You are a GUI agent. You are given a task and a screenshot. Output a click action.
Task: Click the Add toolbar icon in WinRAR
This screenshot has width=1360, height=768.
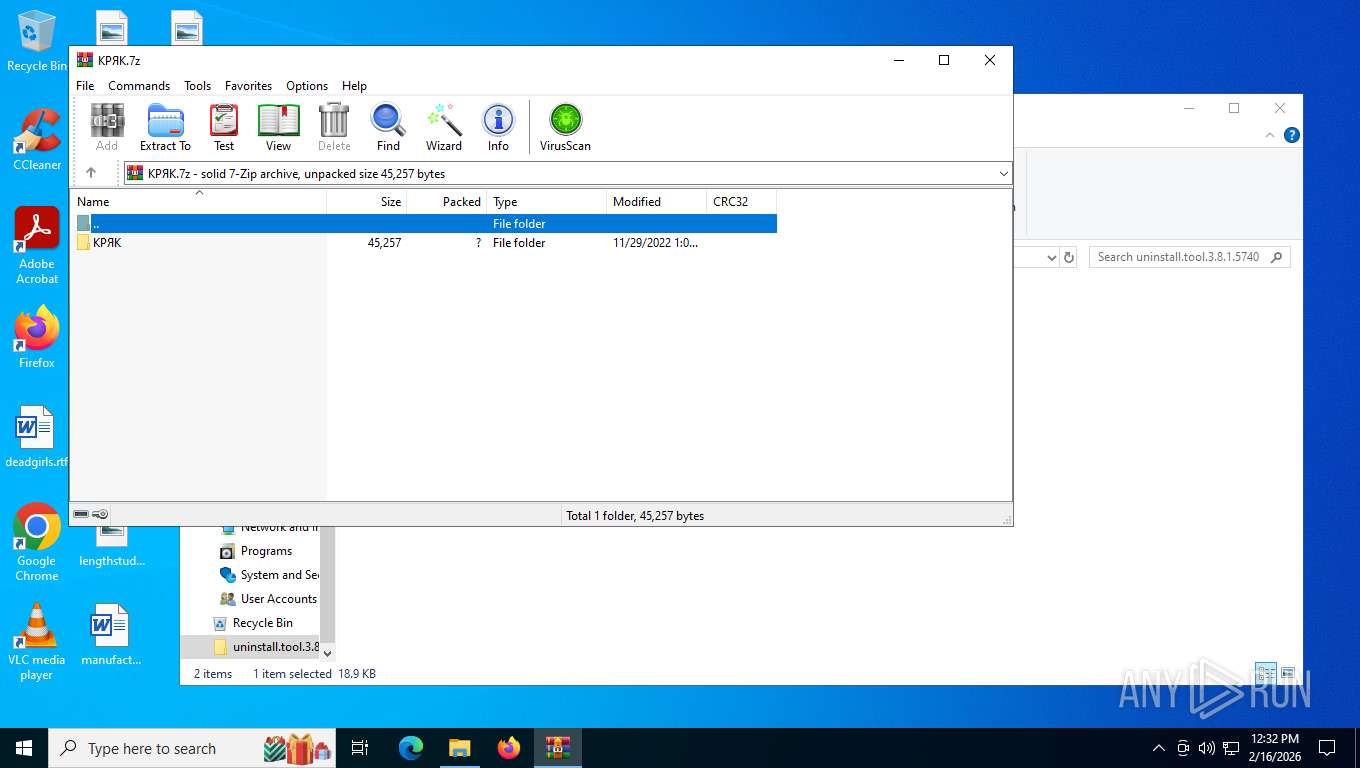click(107, 127)
